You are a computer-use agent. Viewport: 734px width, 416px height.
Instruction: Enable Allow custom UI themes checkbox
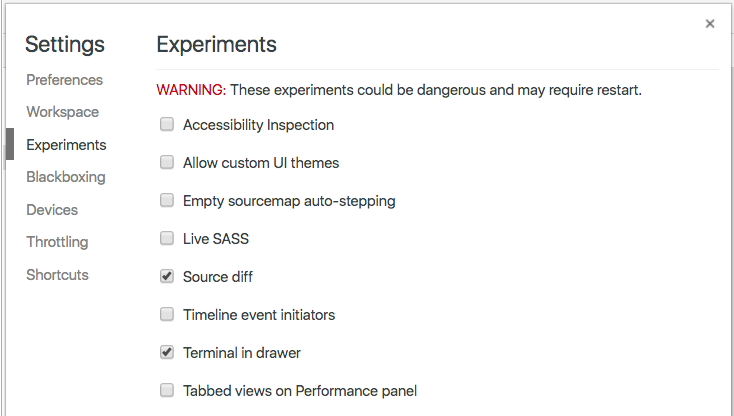point(167,163)
